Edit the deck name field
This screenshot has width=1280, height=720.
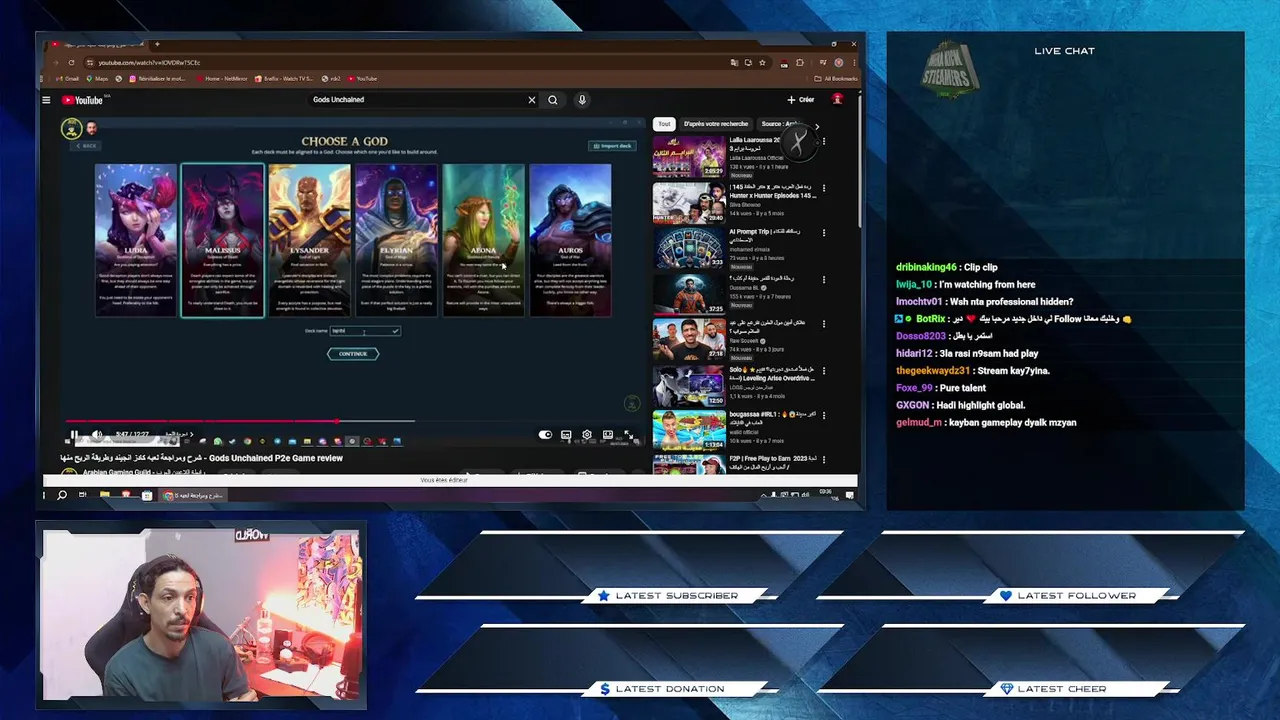pyautogui.click(x=365, y=331)
